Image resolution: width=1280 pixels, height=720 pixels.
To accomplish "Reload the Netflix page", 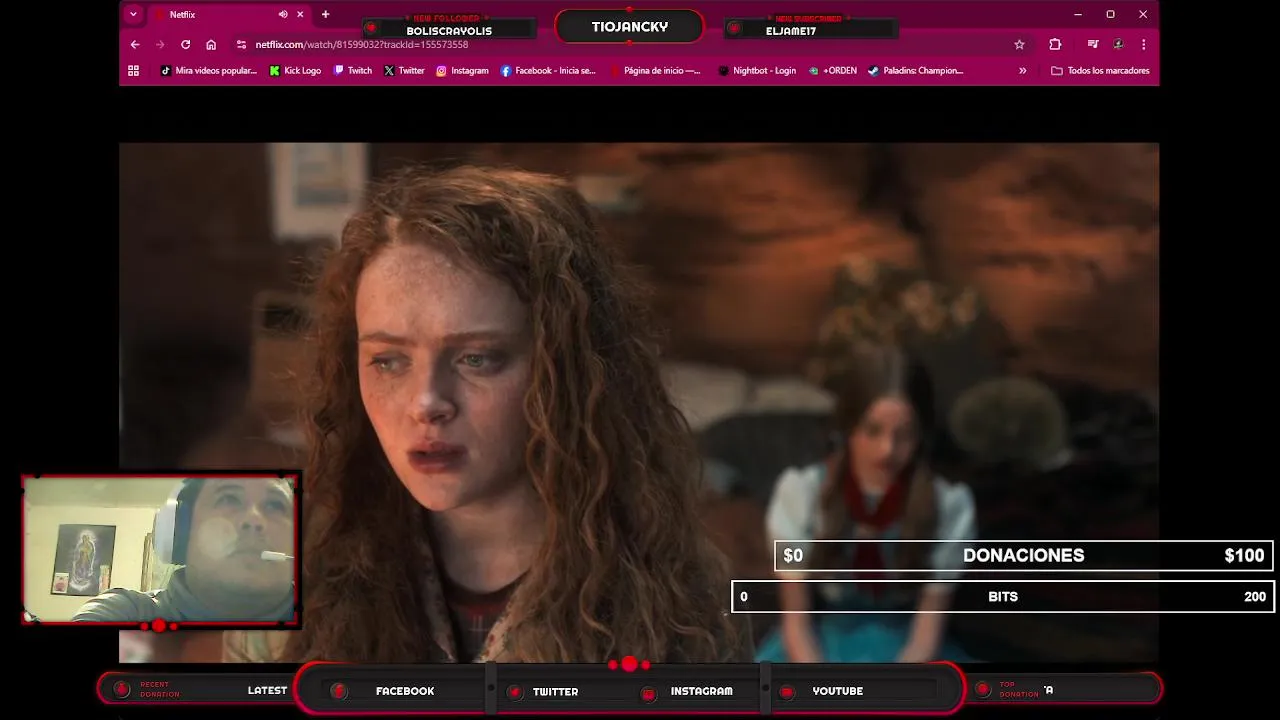I will (185, 44).
